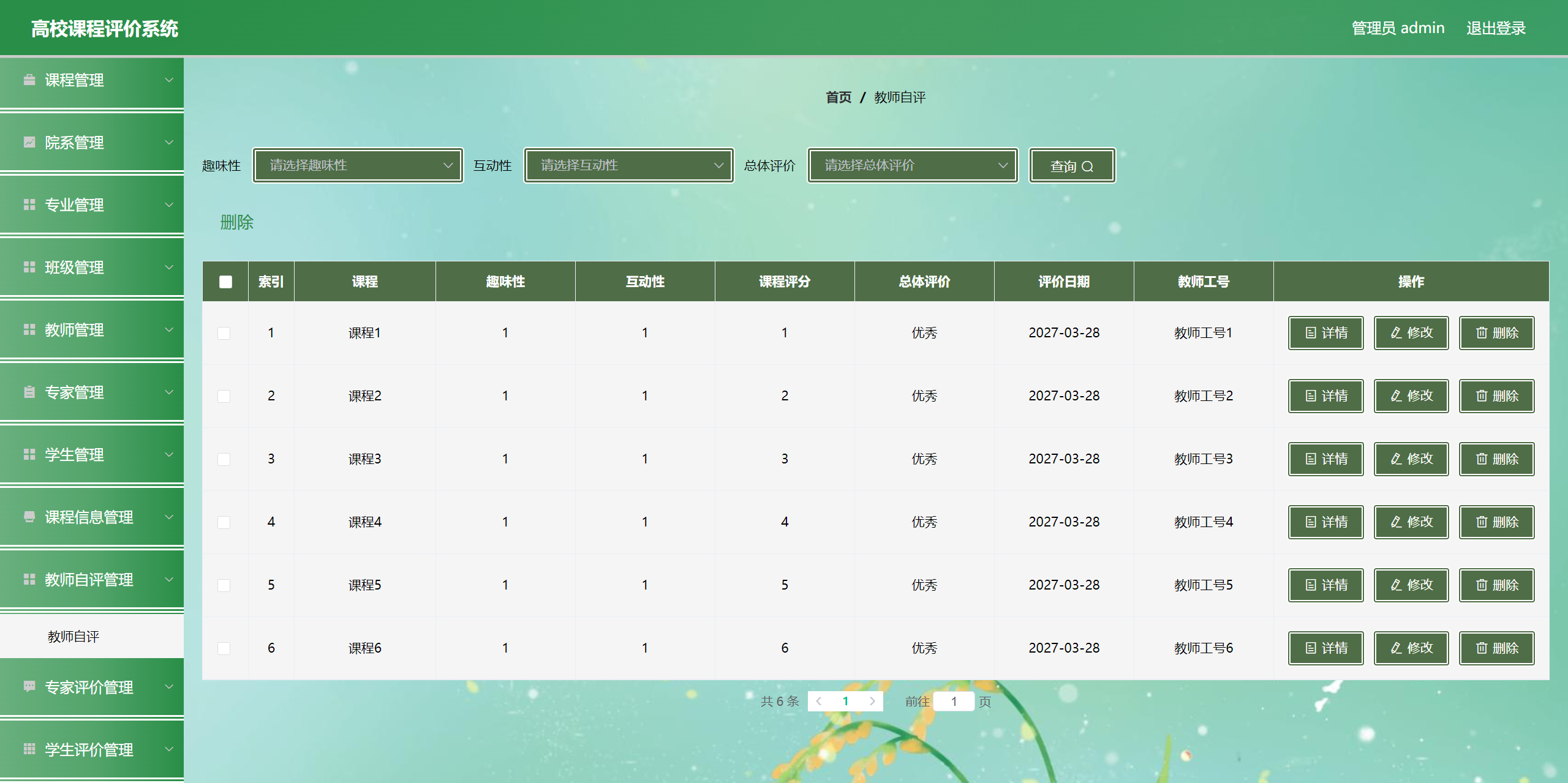1568x783 pixels.
Task: Click the chart icon beside 院系管理
Action: pos(29,143)
